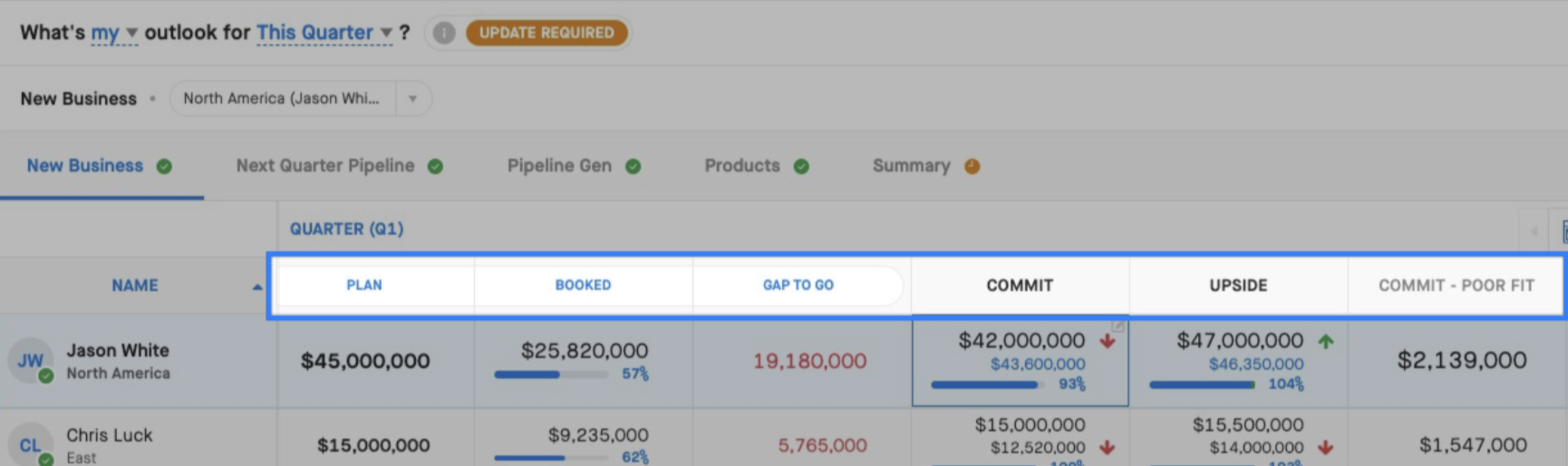Click the $43,600,000 commit sub-value
This screenshot has height=466, width=1568.
1037,364
